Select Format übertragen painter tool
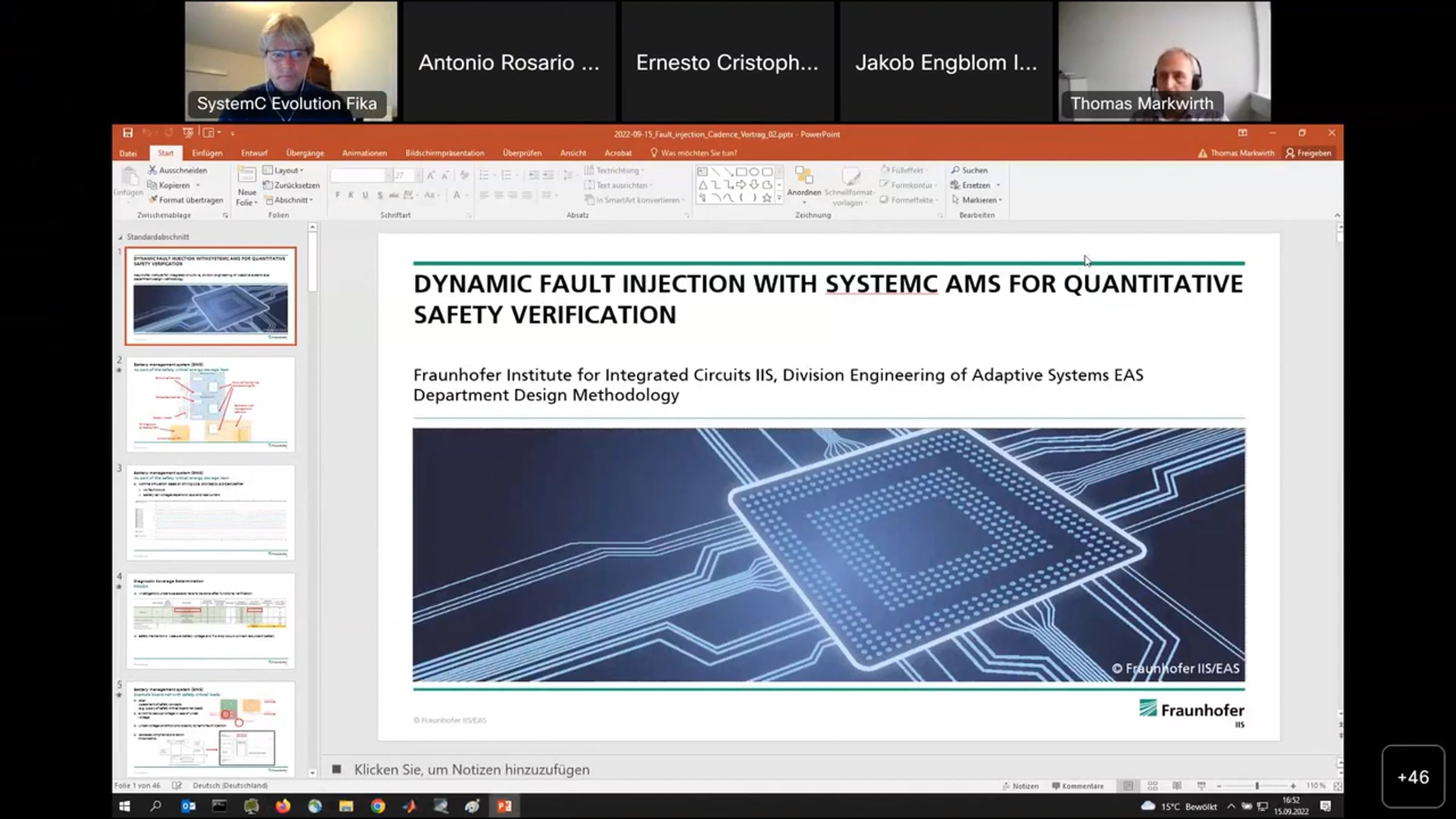This screenshot has height=819, width=1456. [x=186, y=200]
